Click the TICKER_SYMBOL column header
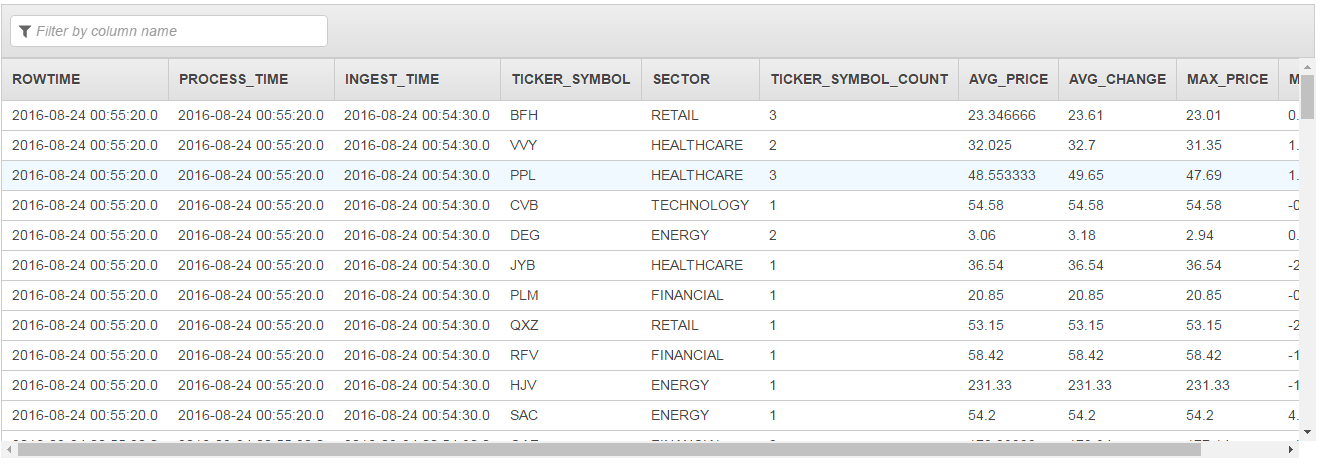 coord(570,79)
